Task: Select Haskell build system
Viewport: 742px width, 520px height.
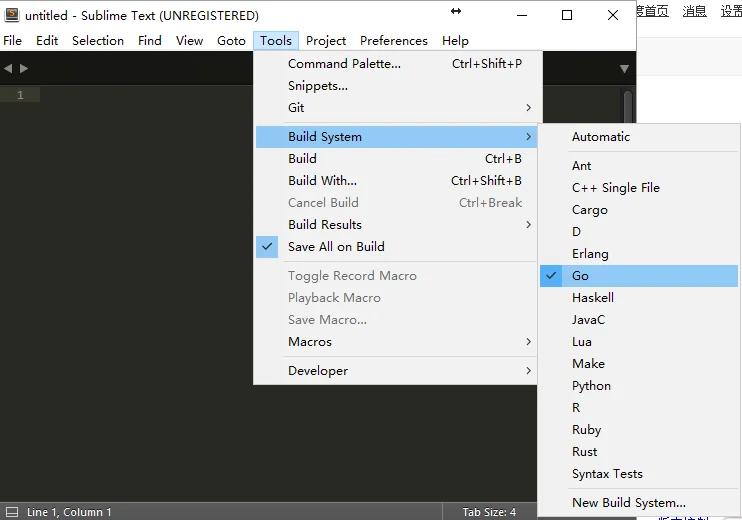Action: 639,298
